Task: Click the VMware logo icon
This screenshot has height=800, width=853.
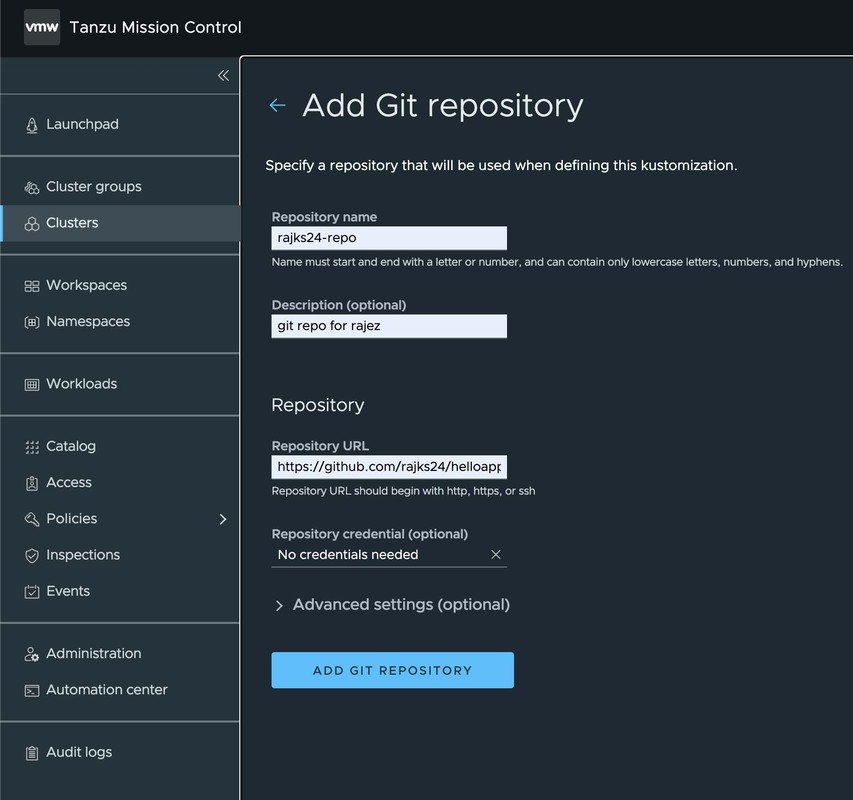Action: [42, 28]
